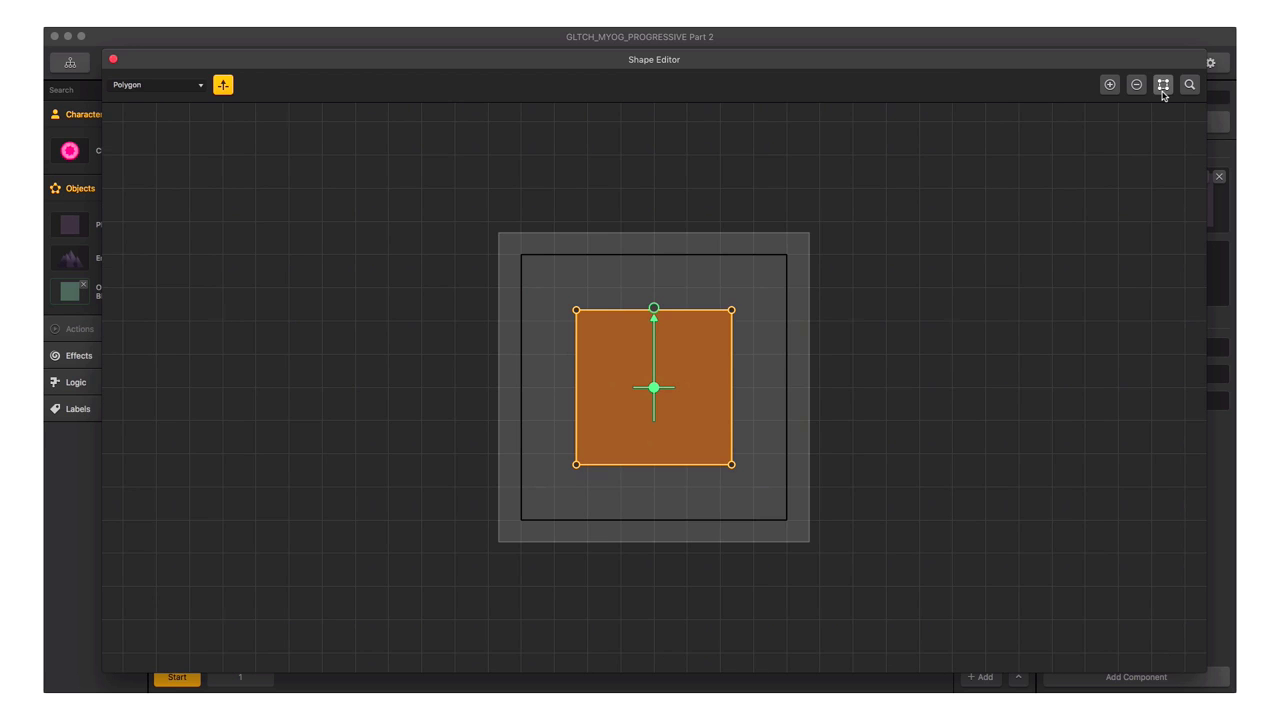Toggle the yellow snap-to-center button
Image resolution: width=1280 pixels, height=720 pixels.
tap(223, 85)
